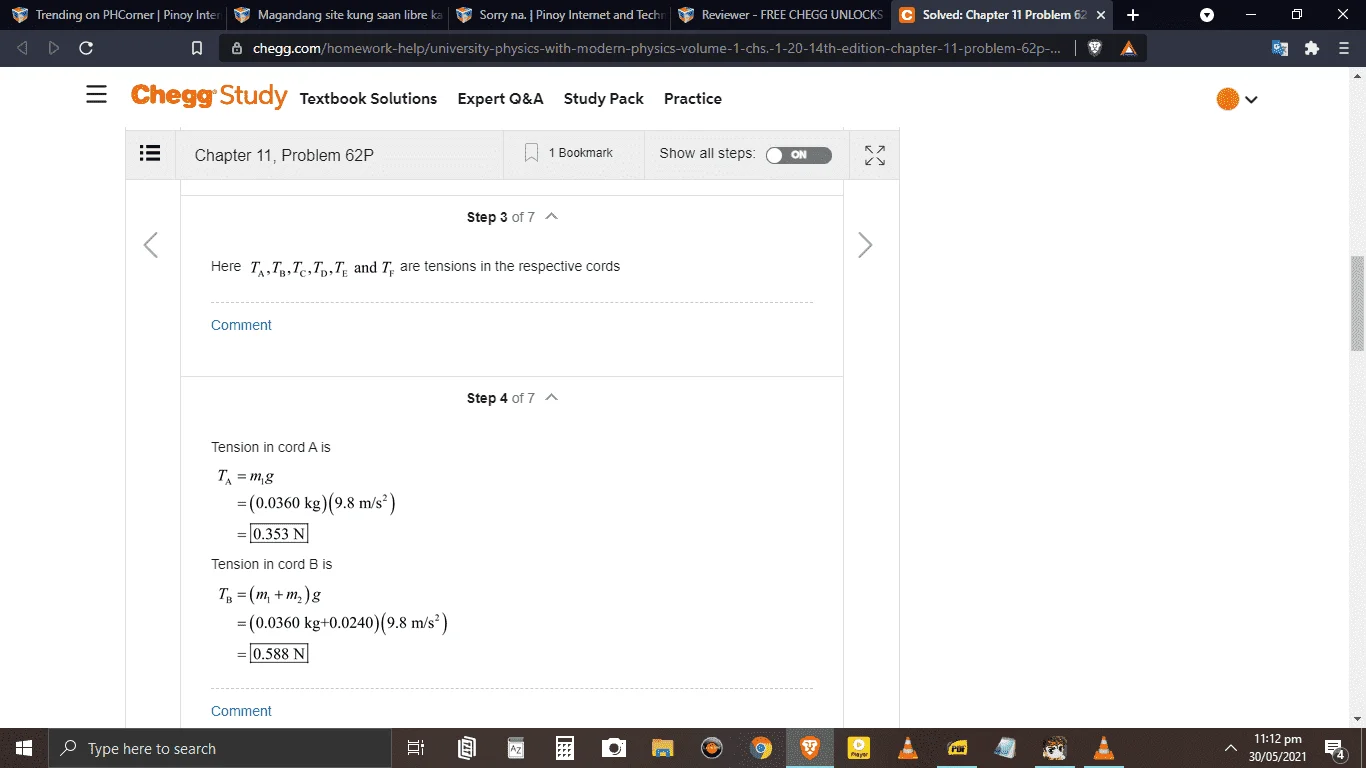1366x768 pixels.
Task: Open File Explorer from taskbar
Action: (662, 748)
